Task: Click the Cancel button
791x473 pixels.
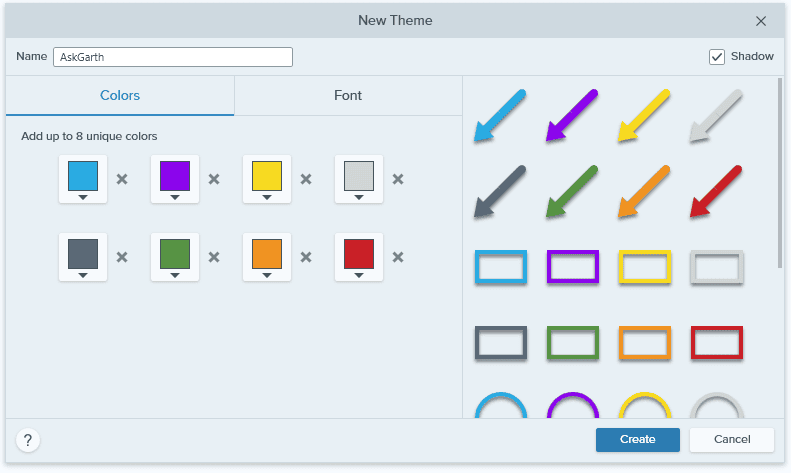Action: point(732,440)
